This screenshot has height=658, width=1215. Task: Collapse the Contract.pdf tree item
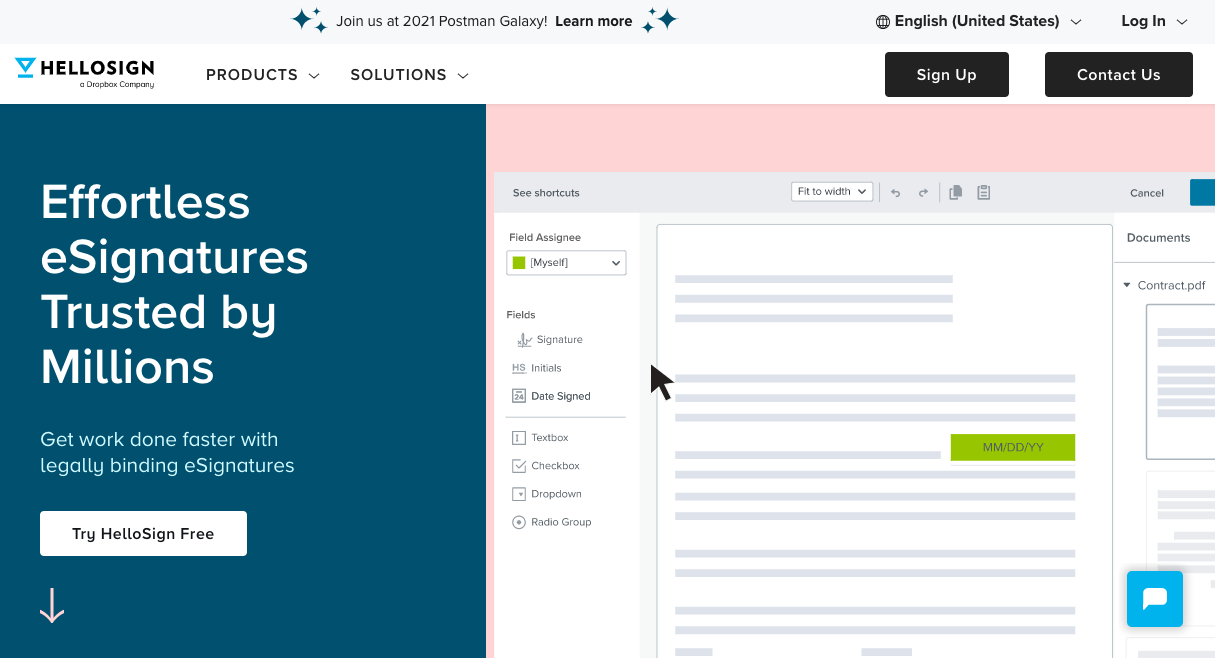[x=1128, y=286]
